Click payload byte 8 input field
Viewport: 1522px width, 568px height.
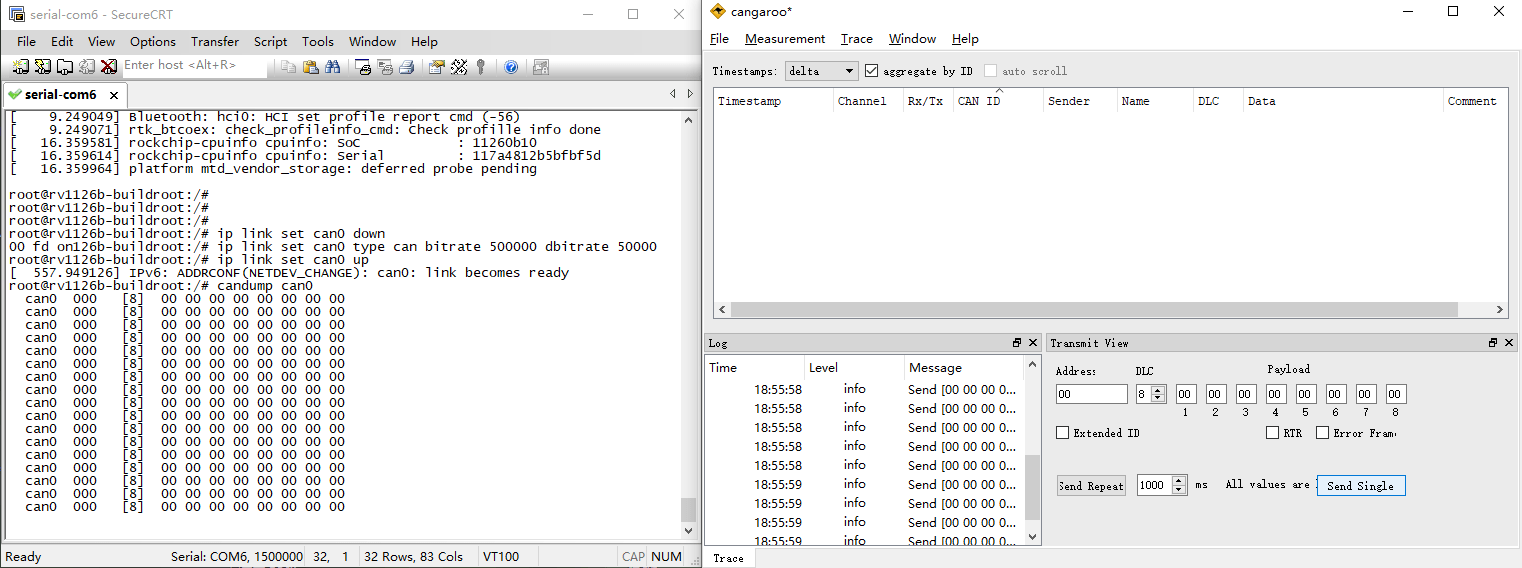1396,394
